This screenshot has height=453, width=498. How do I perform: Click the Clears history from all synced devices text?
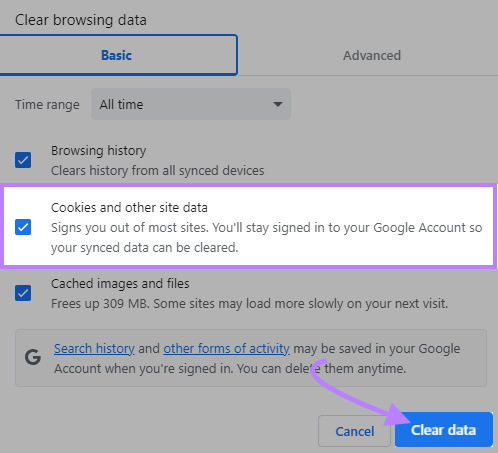(x=157, y=171)
